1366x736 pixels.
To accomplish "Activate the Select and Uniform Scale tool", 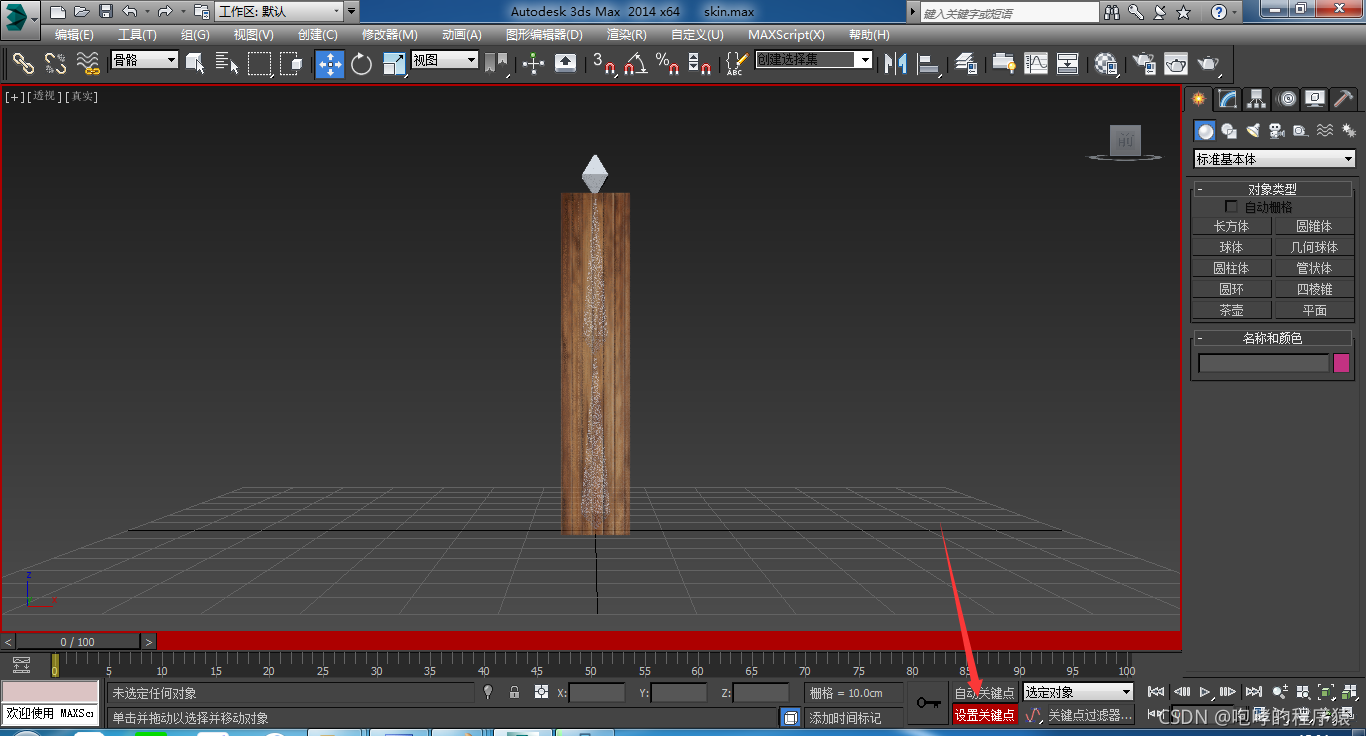I will (x=394, y=64).
